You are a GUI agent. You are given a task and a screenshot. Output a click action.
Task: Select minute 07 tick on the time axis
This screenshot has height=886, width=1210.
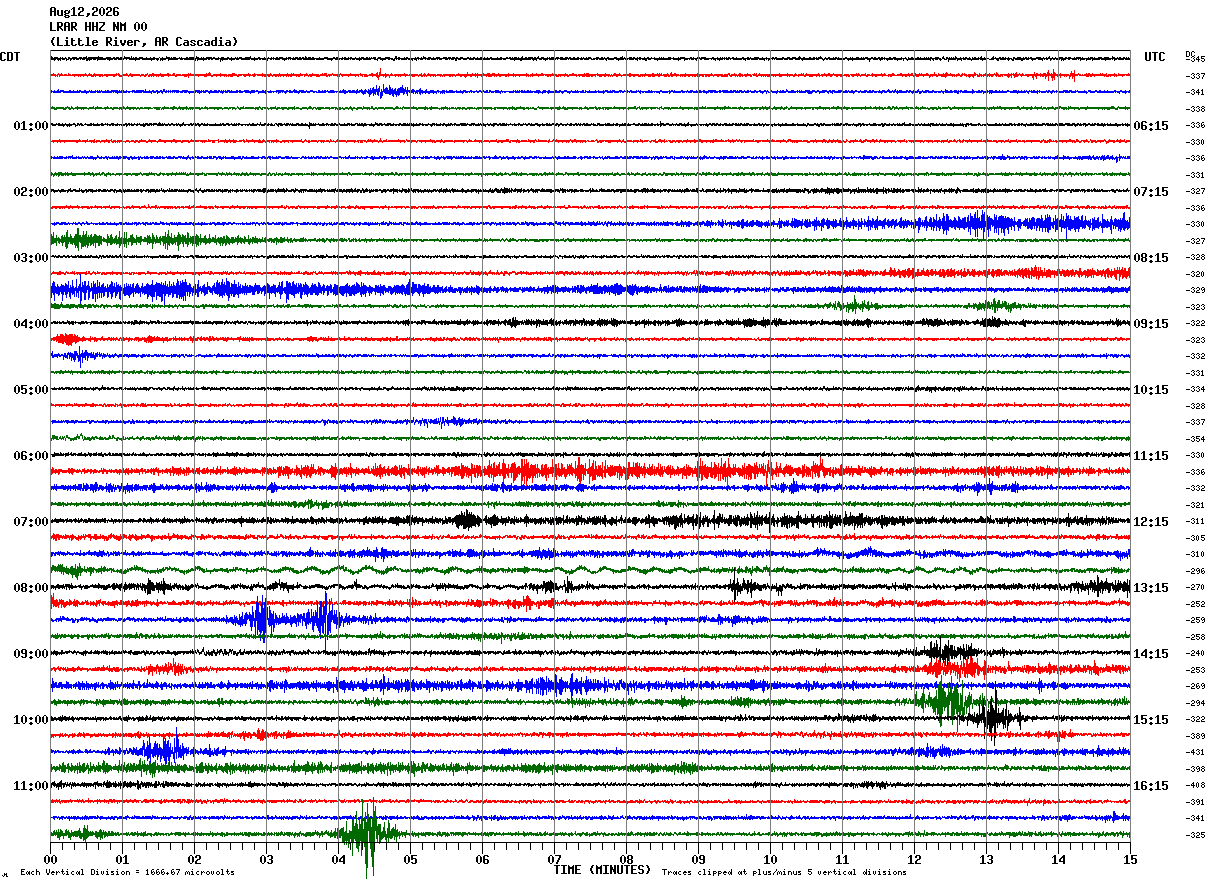pyautogui.click(x=554, y=859)
